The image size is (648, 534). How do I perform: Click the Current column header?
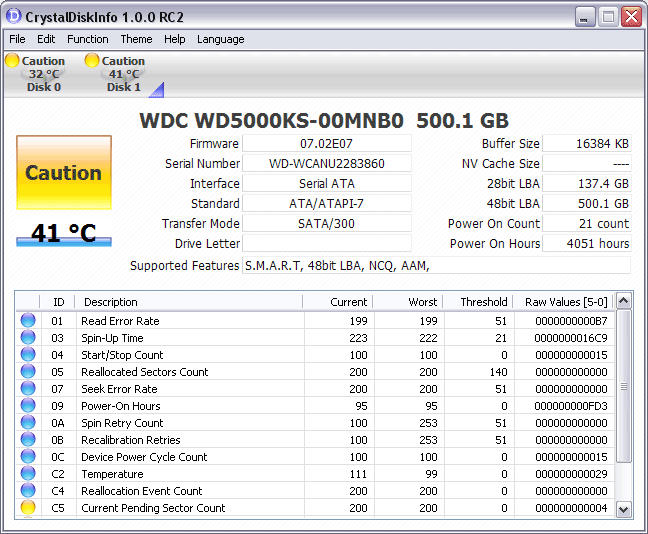(x=338, y=302)
